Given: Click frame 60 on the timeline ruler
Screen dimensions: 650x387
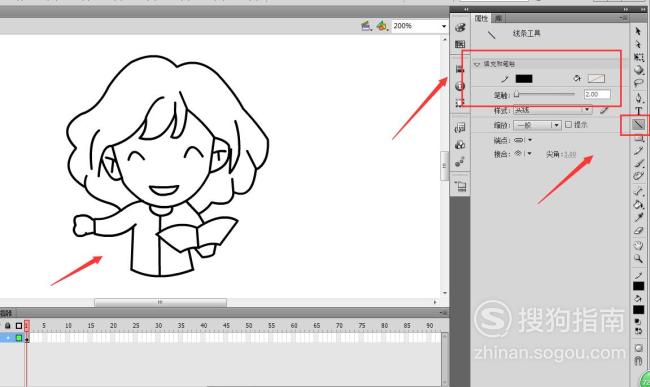Looking at the screenshot, I should click(x=294, y=326).
